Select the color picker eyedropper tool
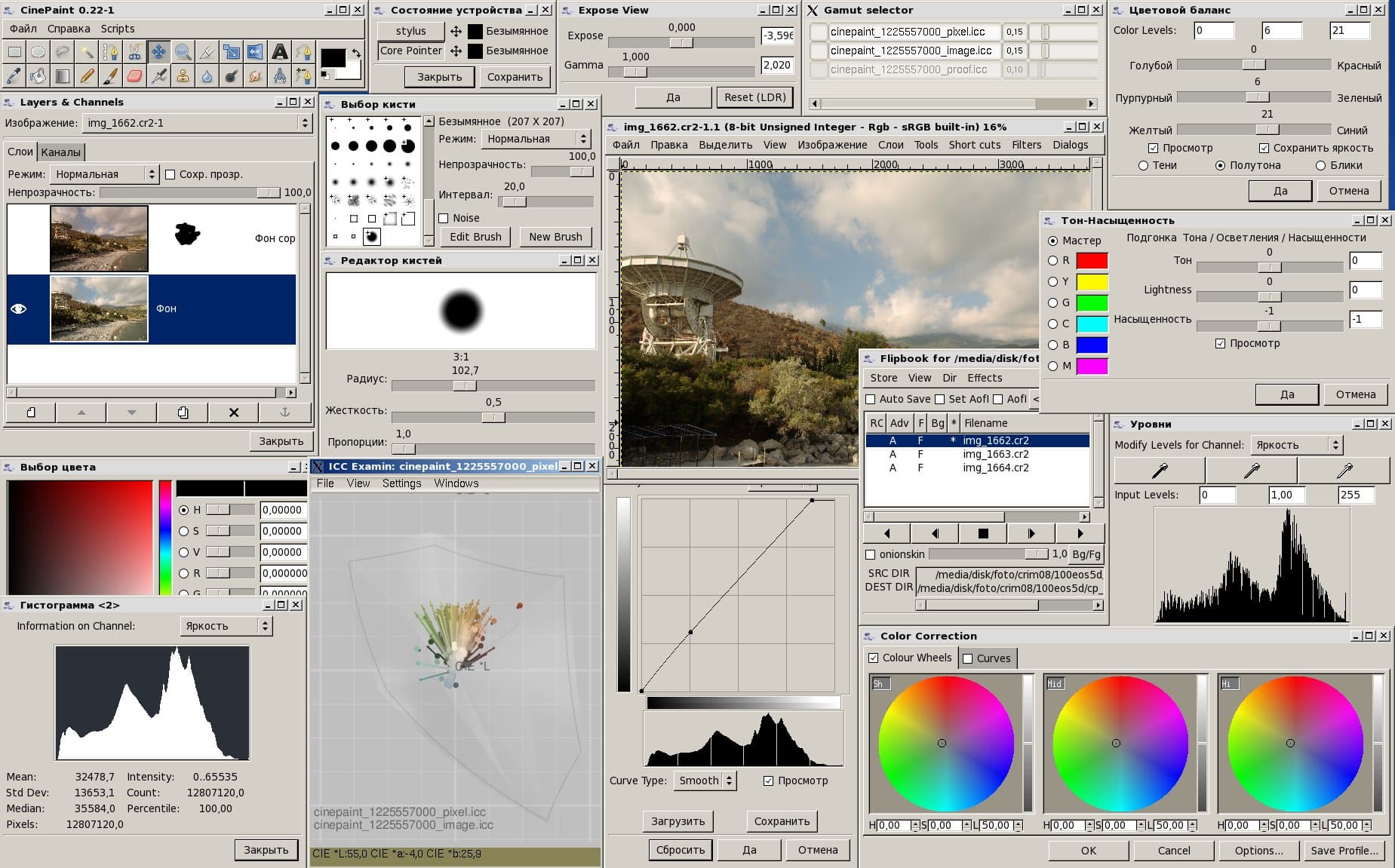The image size is (1395, 868). point(14,76)
